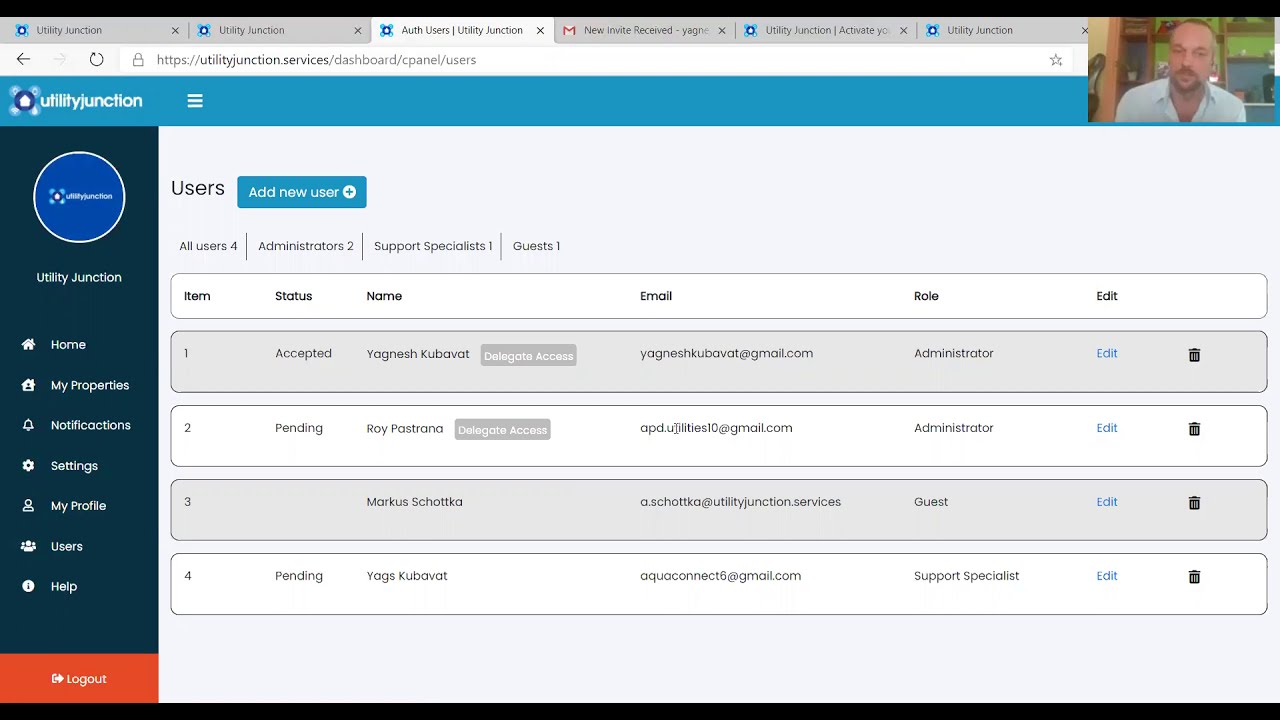The image size is (1280, 720).
Task: Reload the page with the refresh icon
Action: [x=96, y=60]
